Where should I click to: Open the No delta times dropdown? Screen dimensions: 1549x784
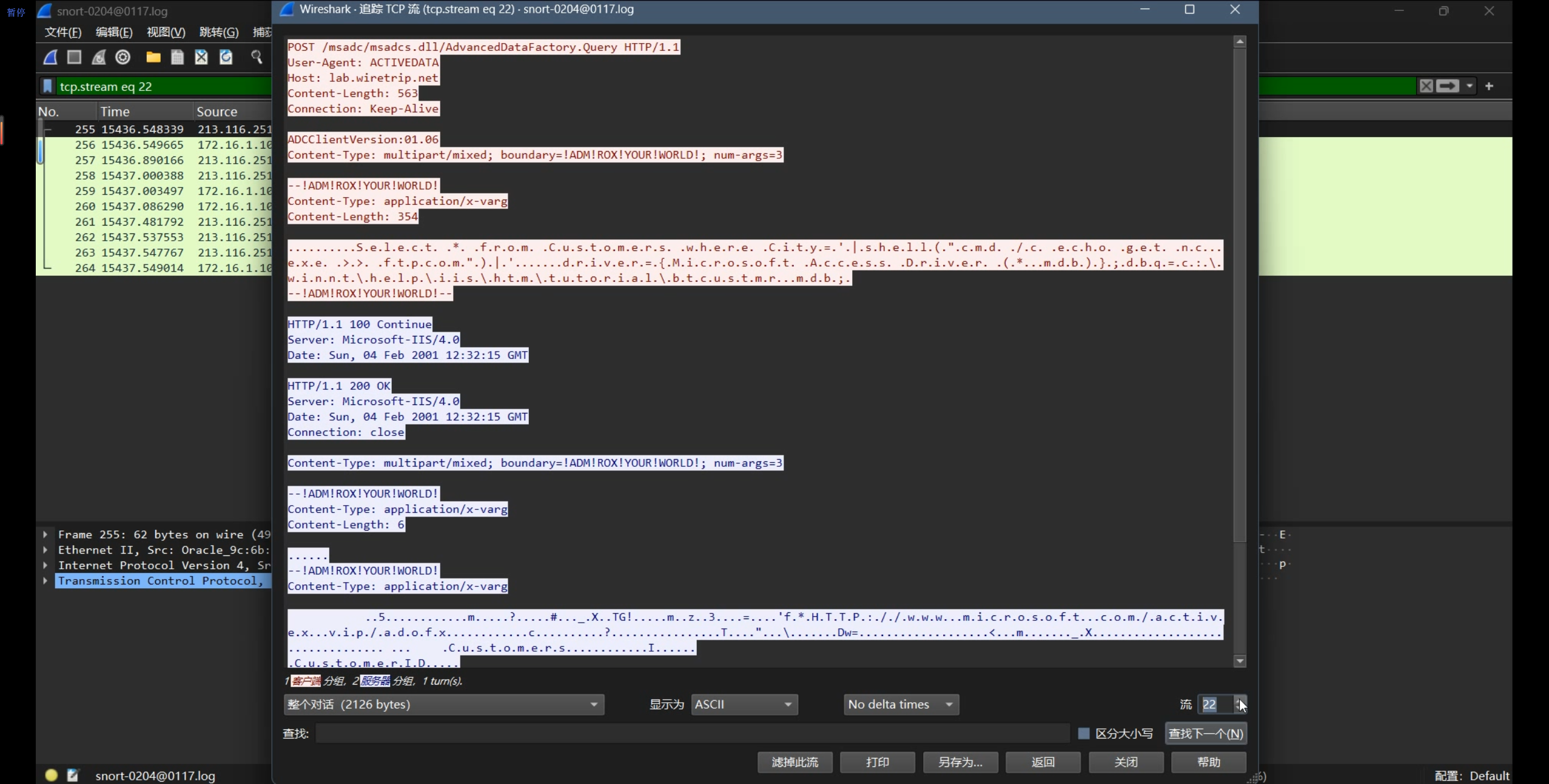click(901, 704)
